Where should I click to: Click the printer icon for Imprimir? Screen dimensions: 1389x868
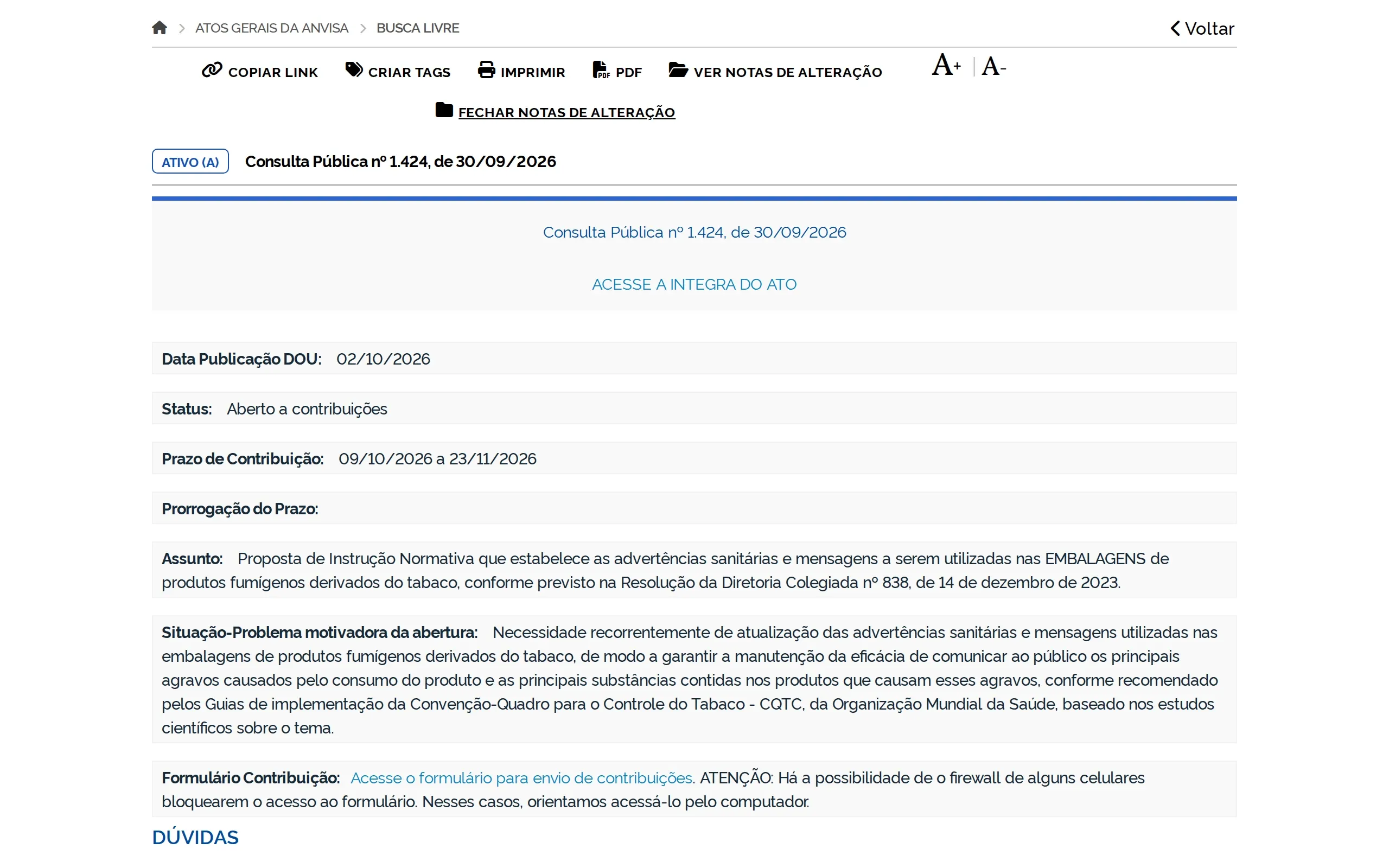[x=486, y=69]
